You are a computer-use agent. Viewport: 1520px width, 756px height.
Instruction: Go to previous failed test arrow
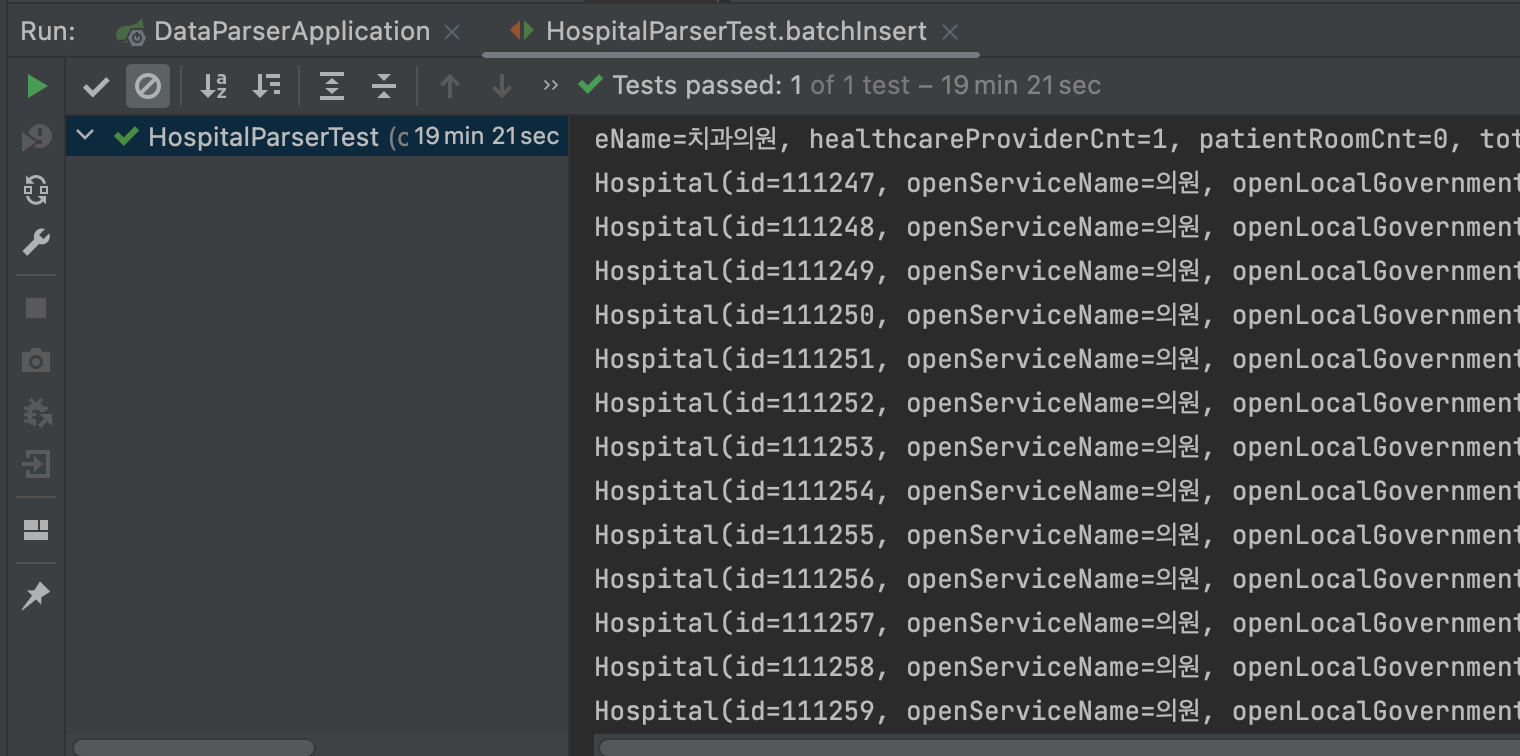[450, 86]
